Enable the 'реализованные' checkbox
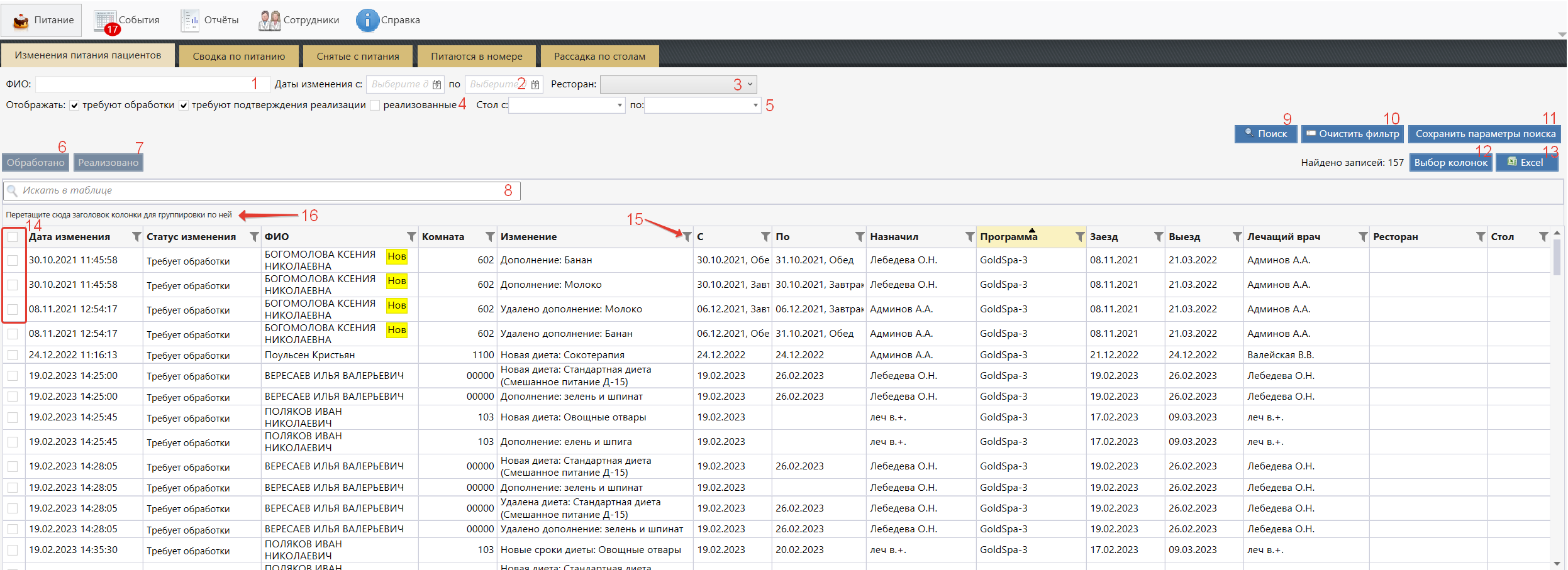This screenshot has width=1568, height=570. 375,106
